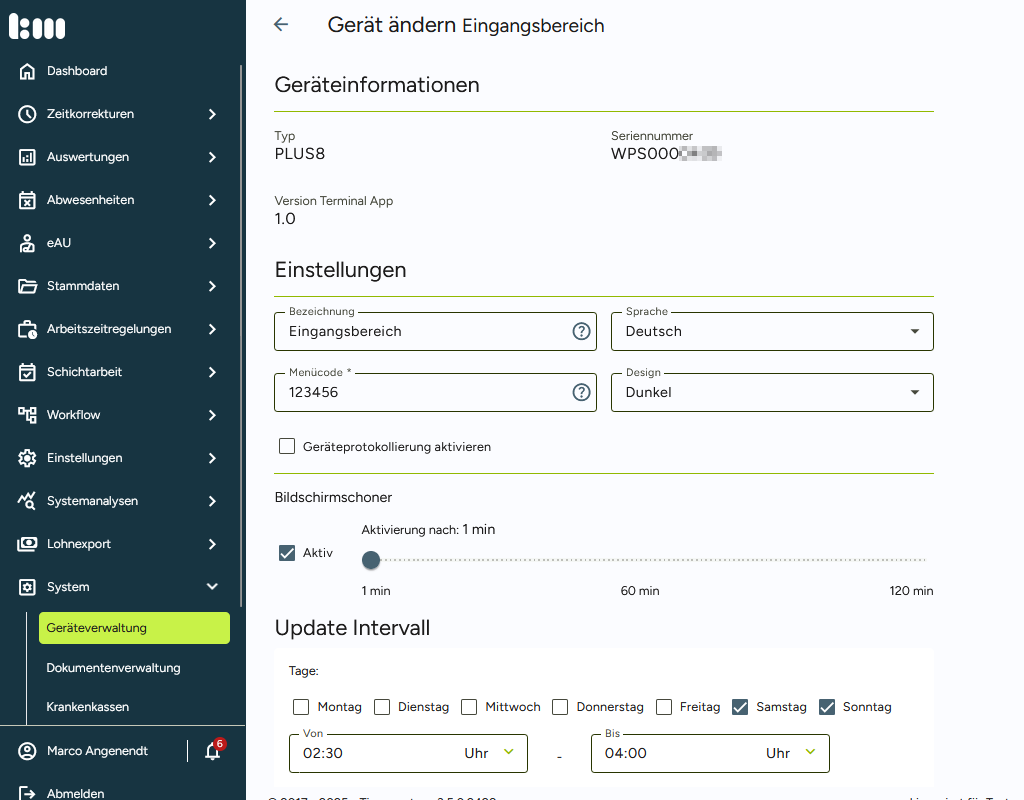Open the Geräteverwaltung menu entry
Image resolution: width=1024 pixels, height=800 pixels.
point(134,628)
